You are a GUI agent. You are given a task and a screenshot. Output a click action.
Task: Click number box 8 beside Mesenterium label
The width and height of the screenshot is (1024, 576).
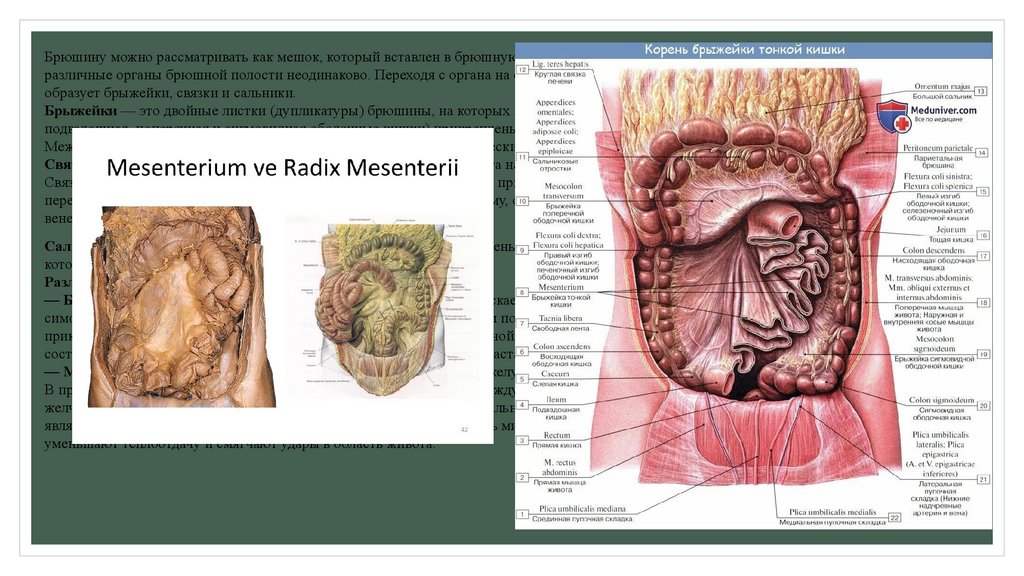click(x=522, y=292)
